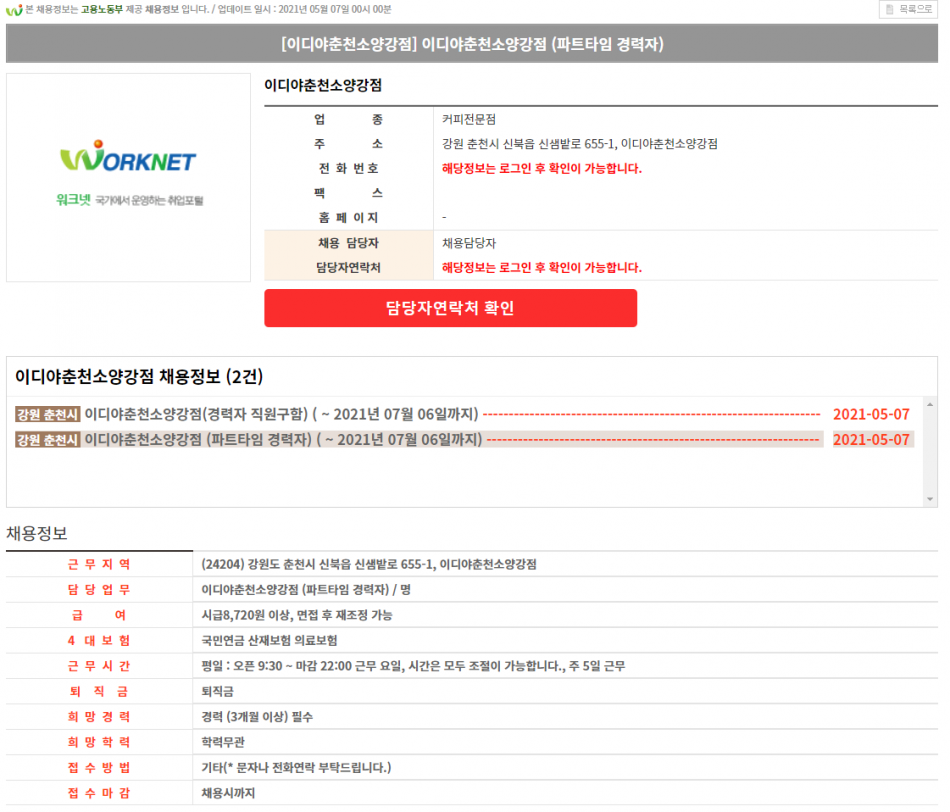
Task: Click the 강원 춘천시 badge on 파트타임 경력자 row
Action: pos(47,440)
